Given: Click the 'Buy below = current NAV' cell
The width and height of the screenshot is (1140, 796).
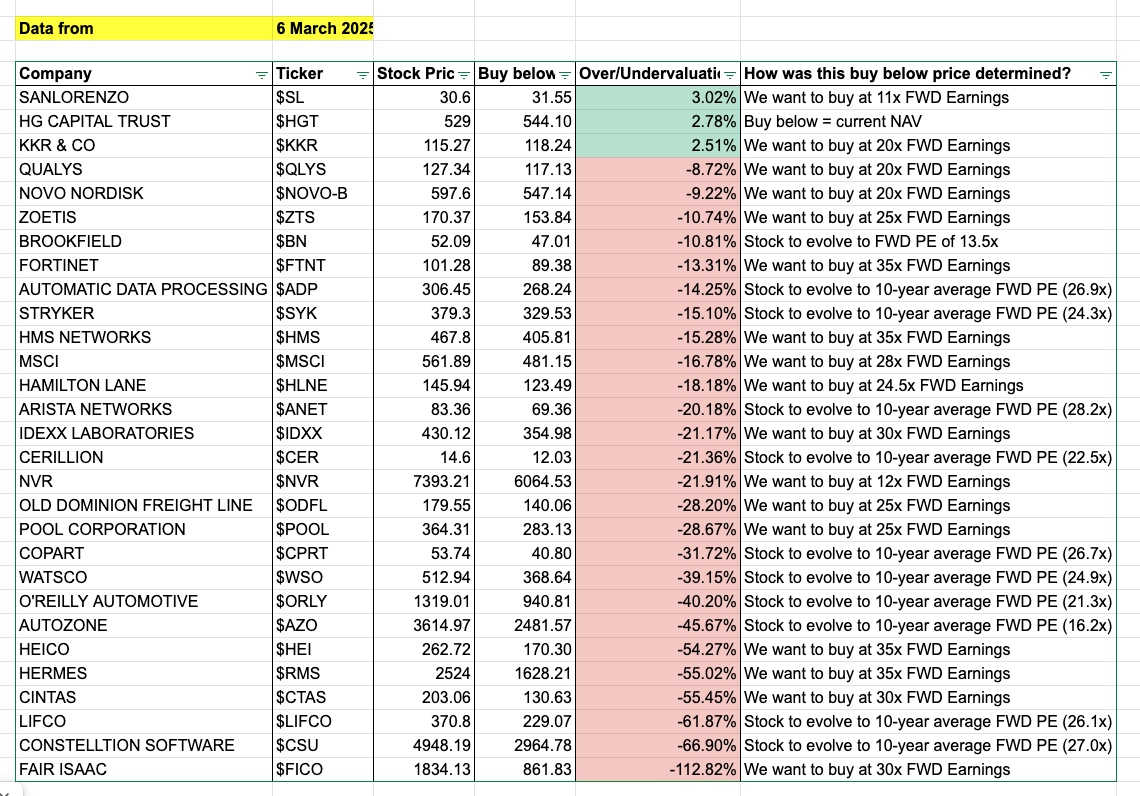Looking at the screenshot, I should pos(928,121).
